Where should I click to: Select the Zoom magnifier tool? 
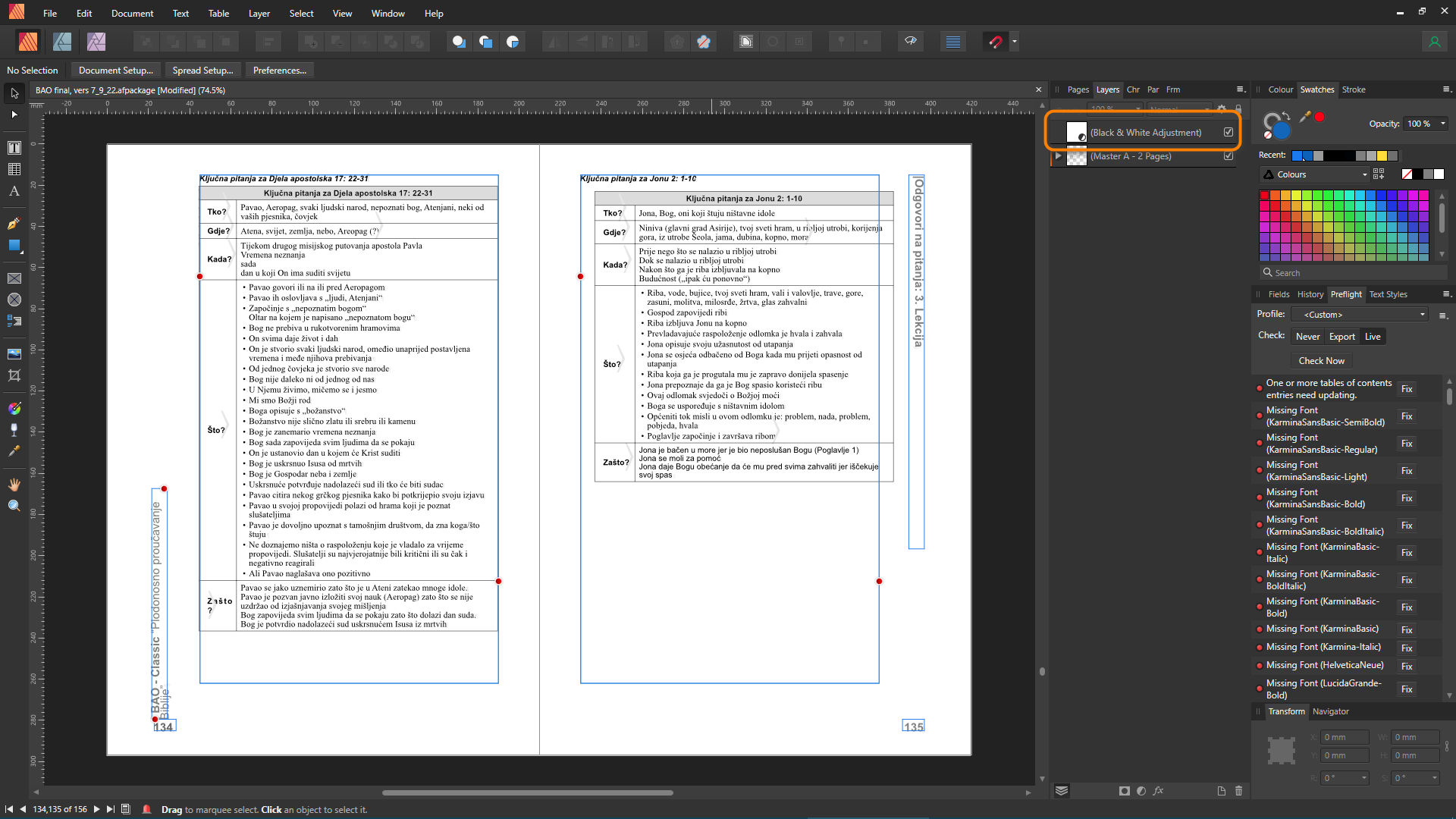14,506
